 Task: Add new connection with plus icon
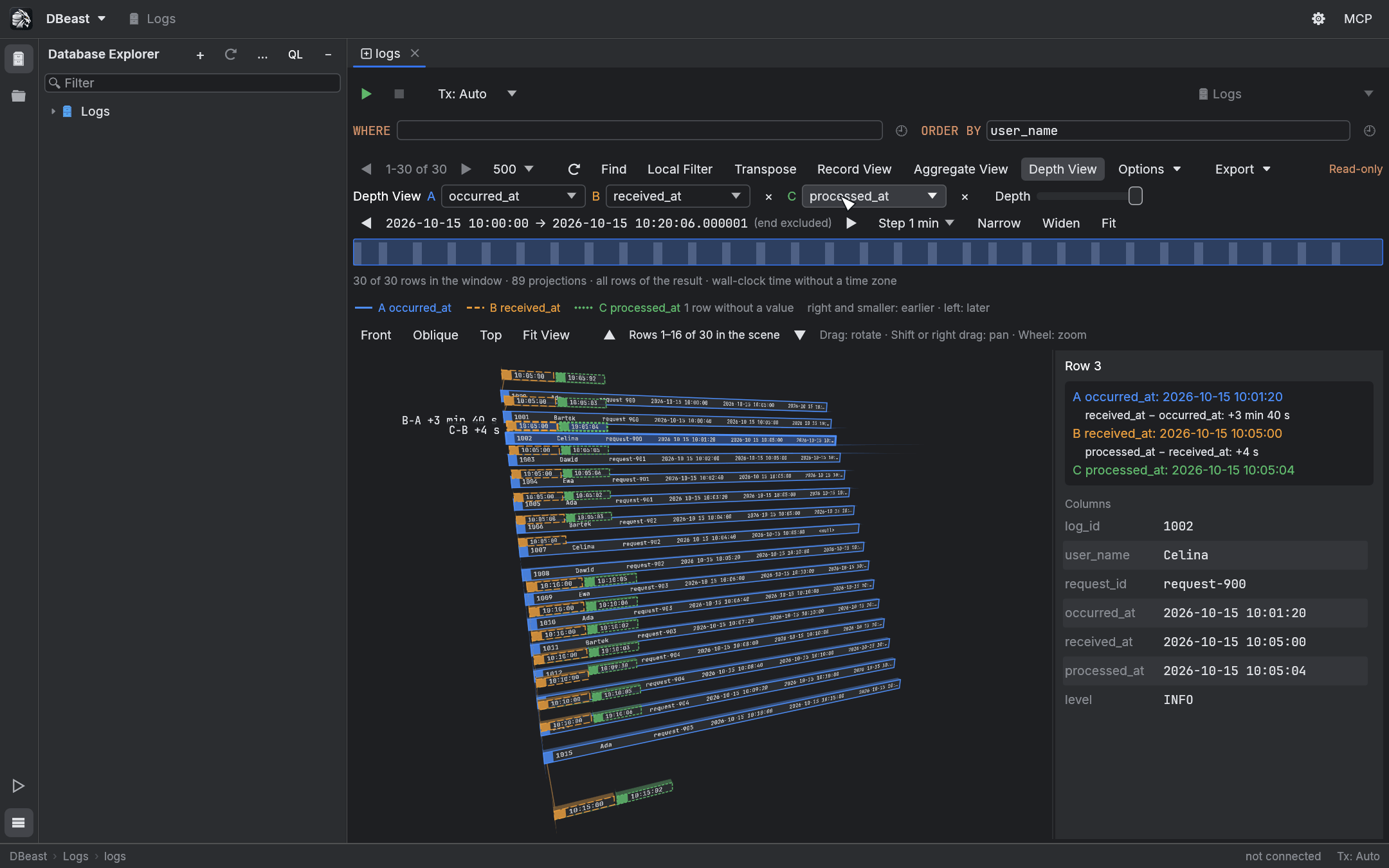pyautogui.click(x=200, y=55)
